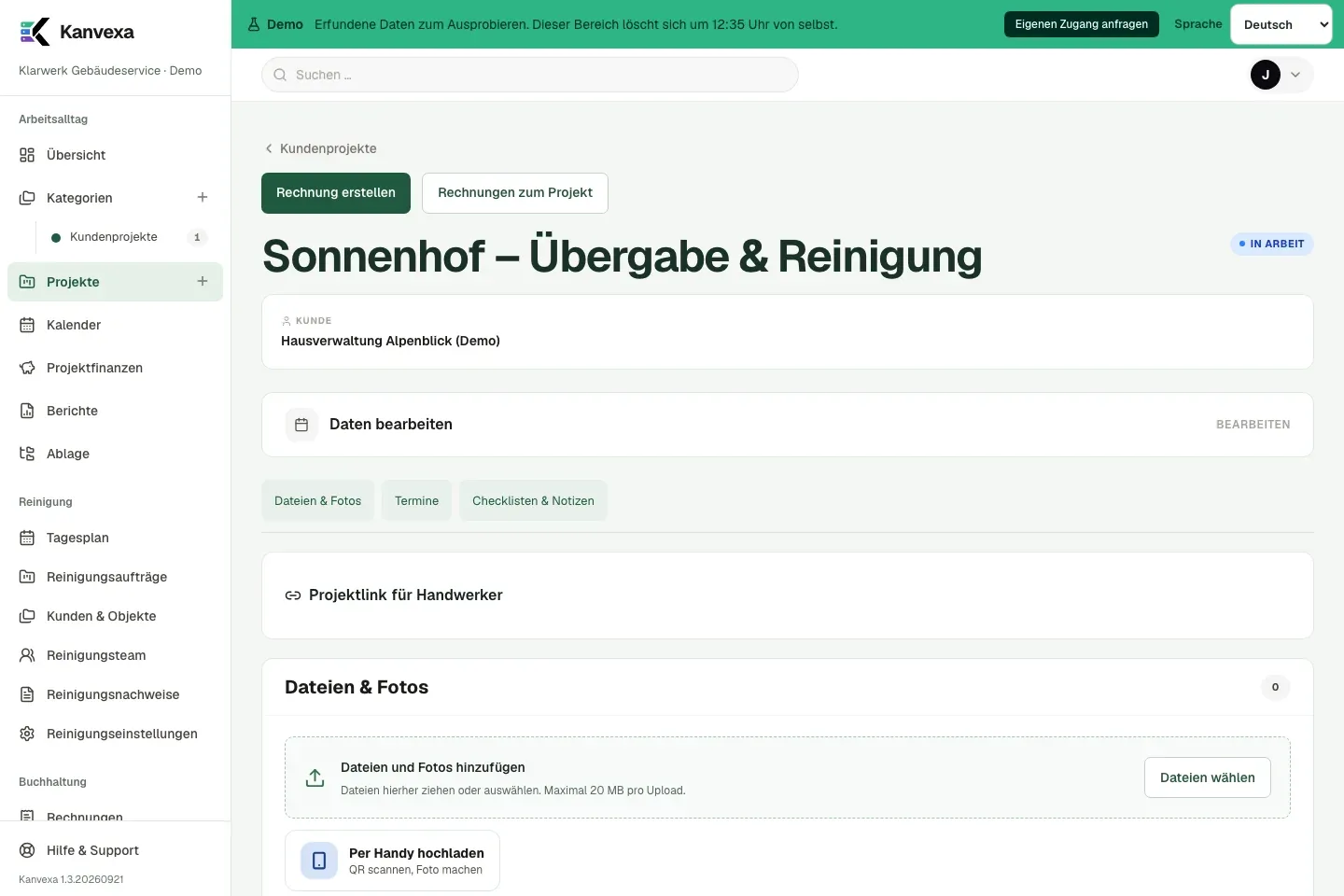Screen dimensions: 1344x896
Task: Open the Kalender icon in sidebar
Action: pyautogui.click(x=27, y=325)
